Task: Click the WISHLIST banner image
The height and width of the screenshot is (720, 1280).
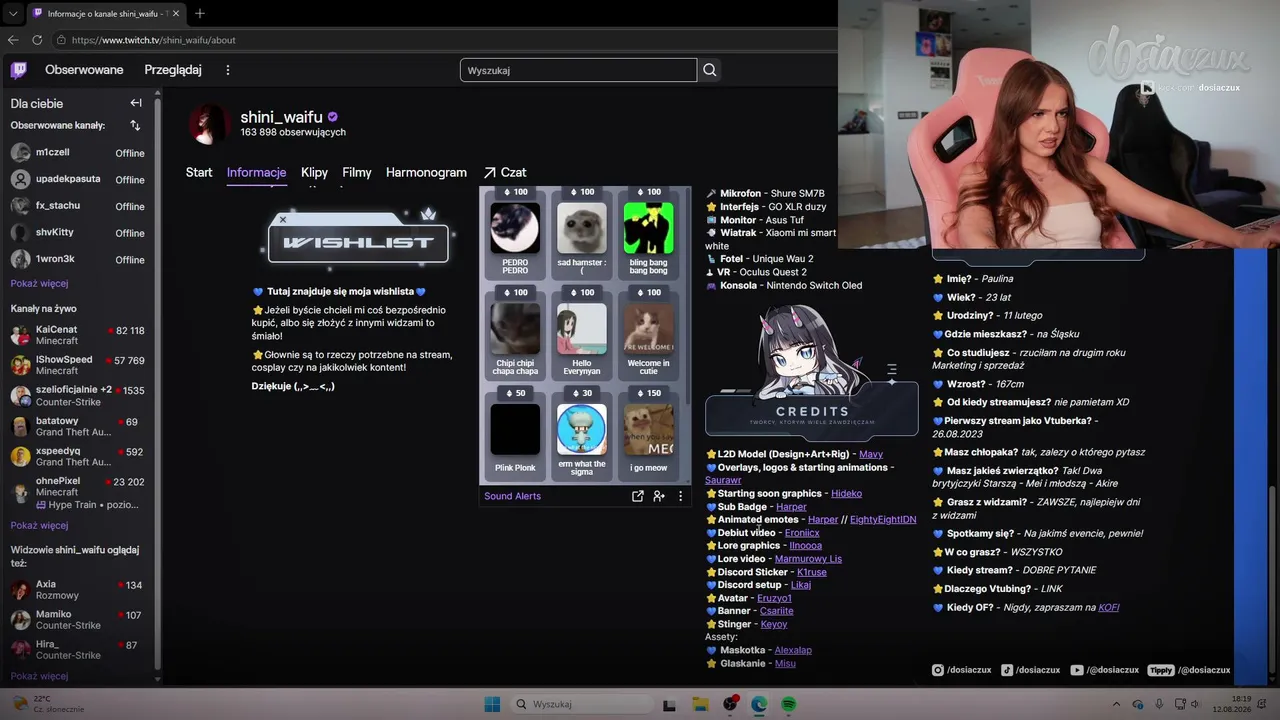Action: (358, 240)
